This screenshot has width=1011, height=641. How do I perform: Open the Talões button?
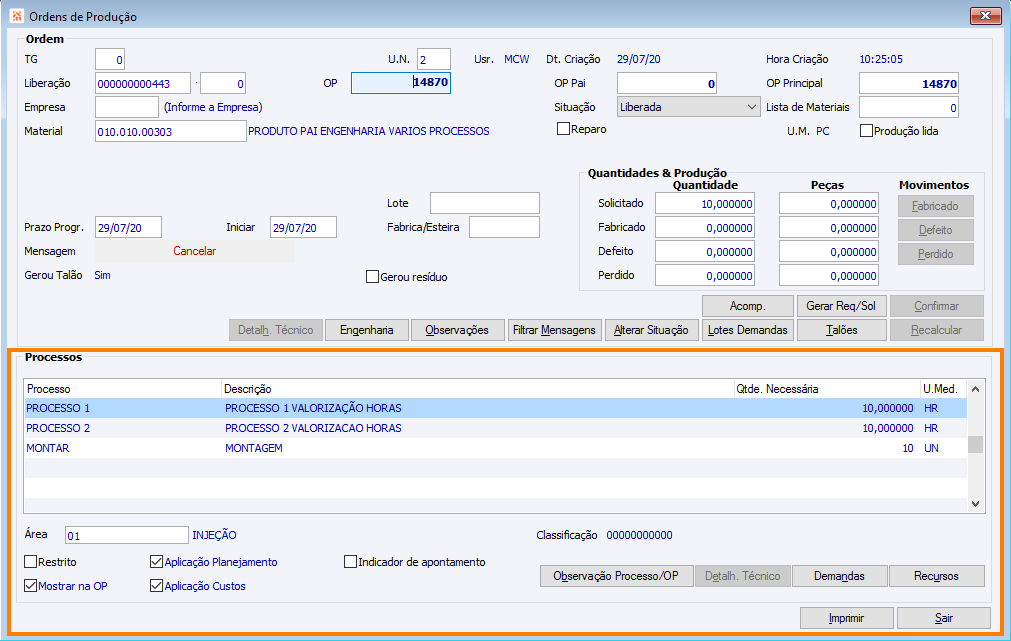pyautogui.click(x=841, y=330)
